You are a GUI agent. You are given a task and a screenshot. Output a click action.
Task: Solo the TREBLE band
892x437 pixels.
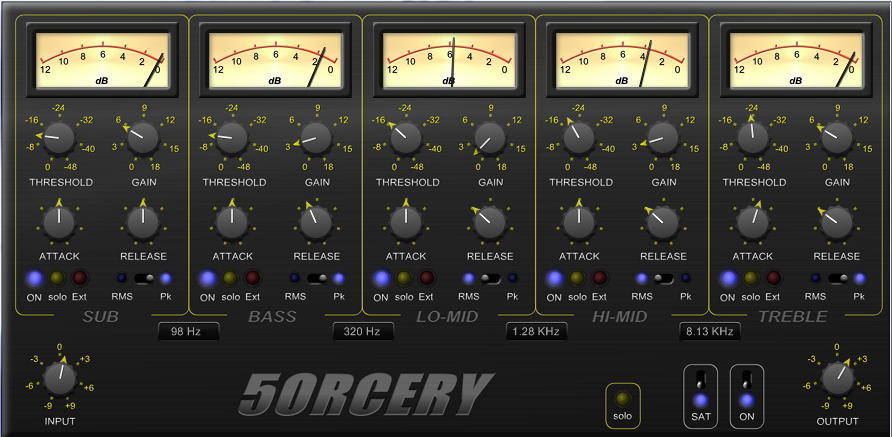750,278
